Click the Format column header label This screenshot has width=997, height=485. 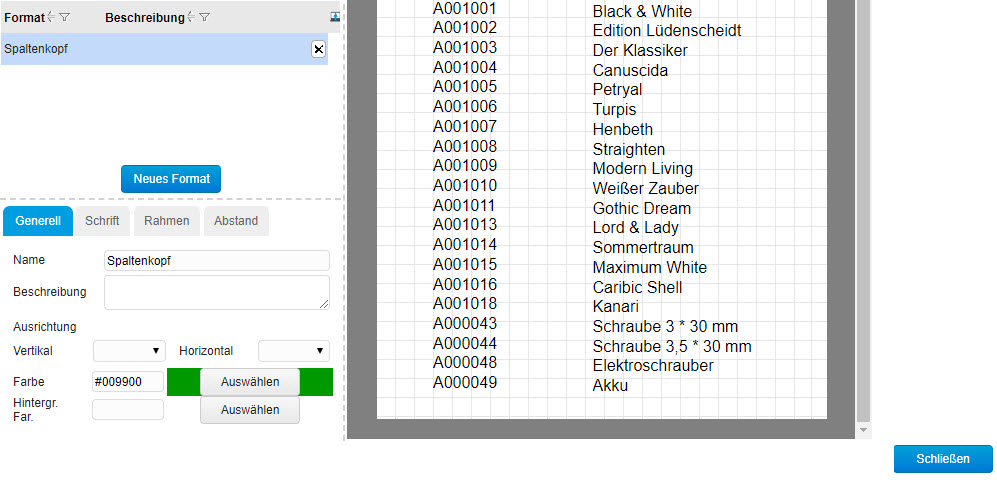24,18
